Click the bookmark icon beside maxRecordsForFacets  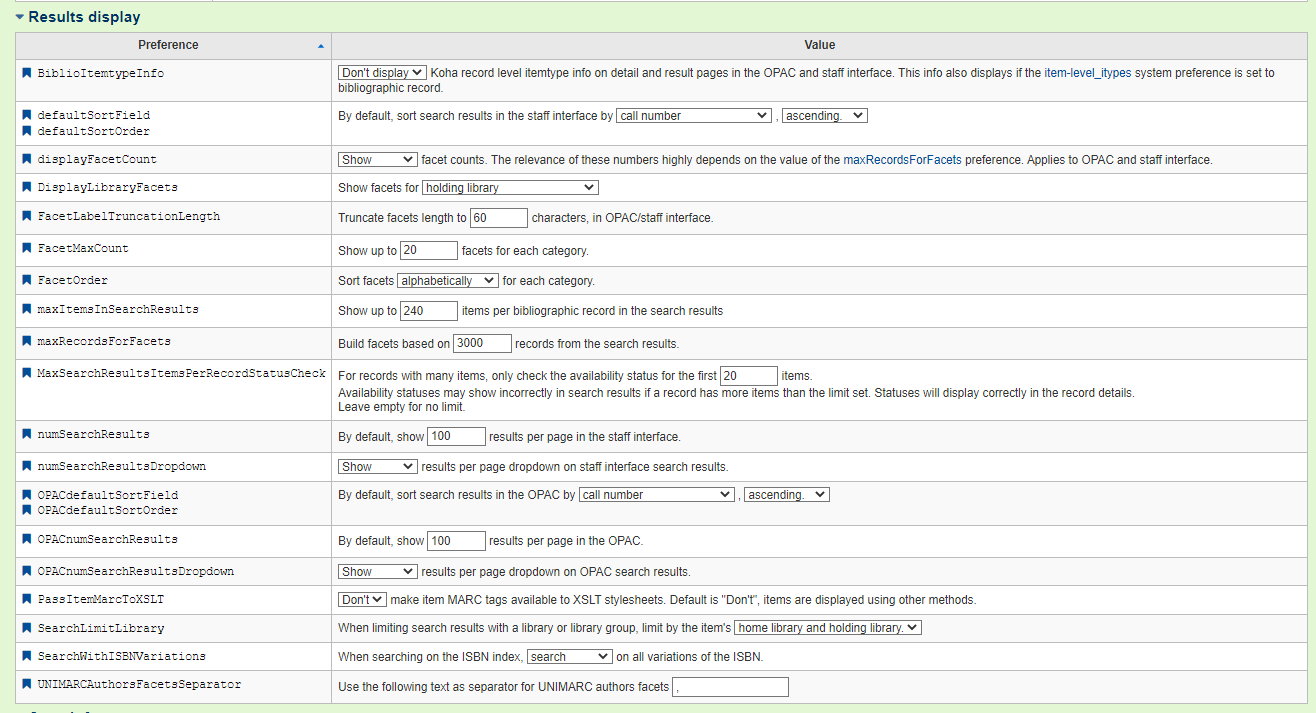(27, 341)
